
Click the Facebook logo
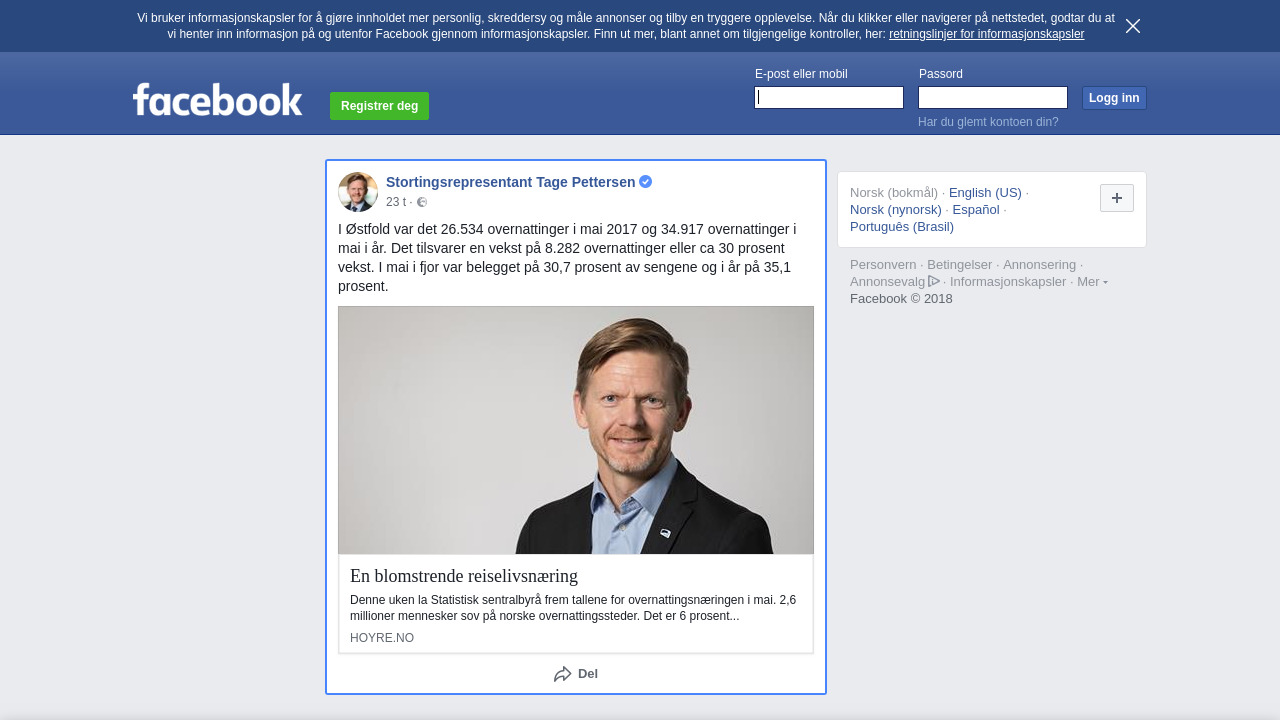(218, 99)
